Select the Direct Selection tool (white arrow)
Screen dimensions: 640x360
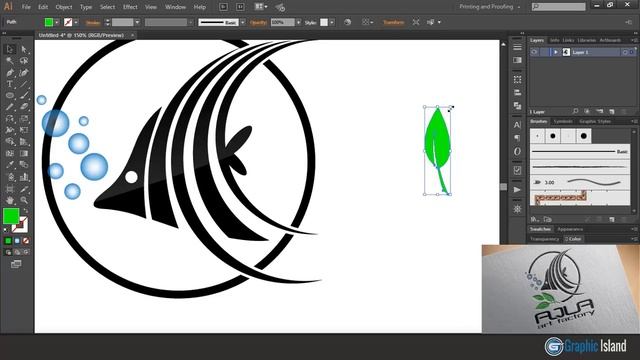pyautogui.click(x=24, y=49)
